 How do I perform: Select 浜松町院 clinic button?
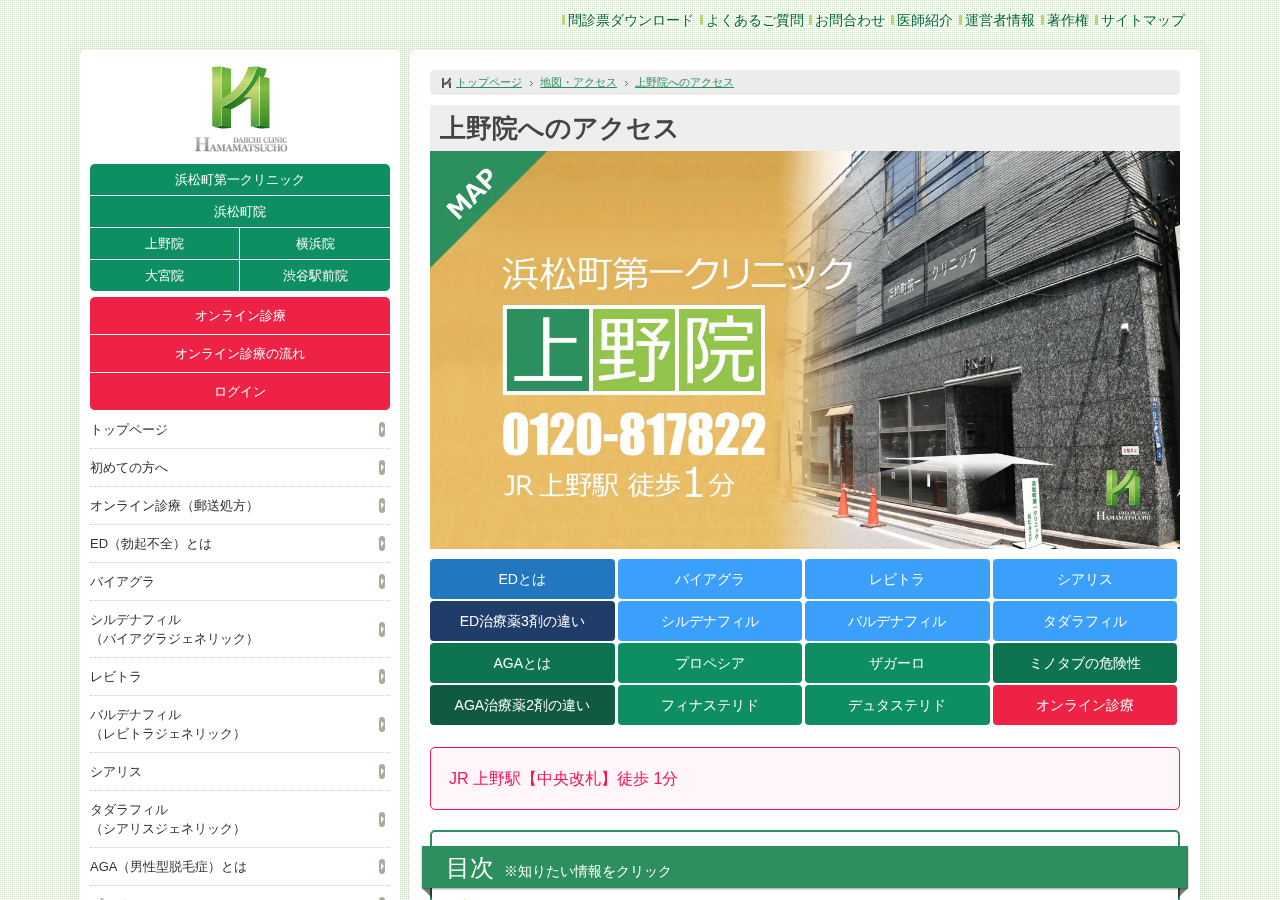pos(240,212)
